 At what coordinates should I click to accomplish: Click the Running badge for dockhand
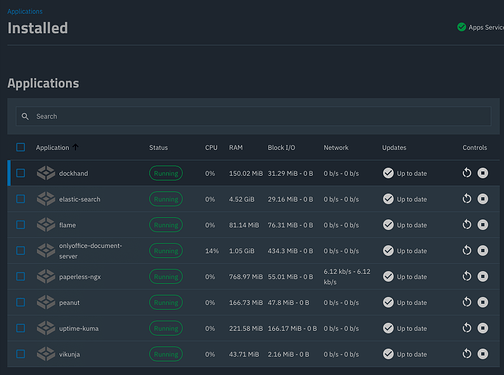[166, 173]
